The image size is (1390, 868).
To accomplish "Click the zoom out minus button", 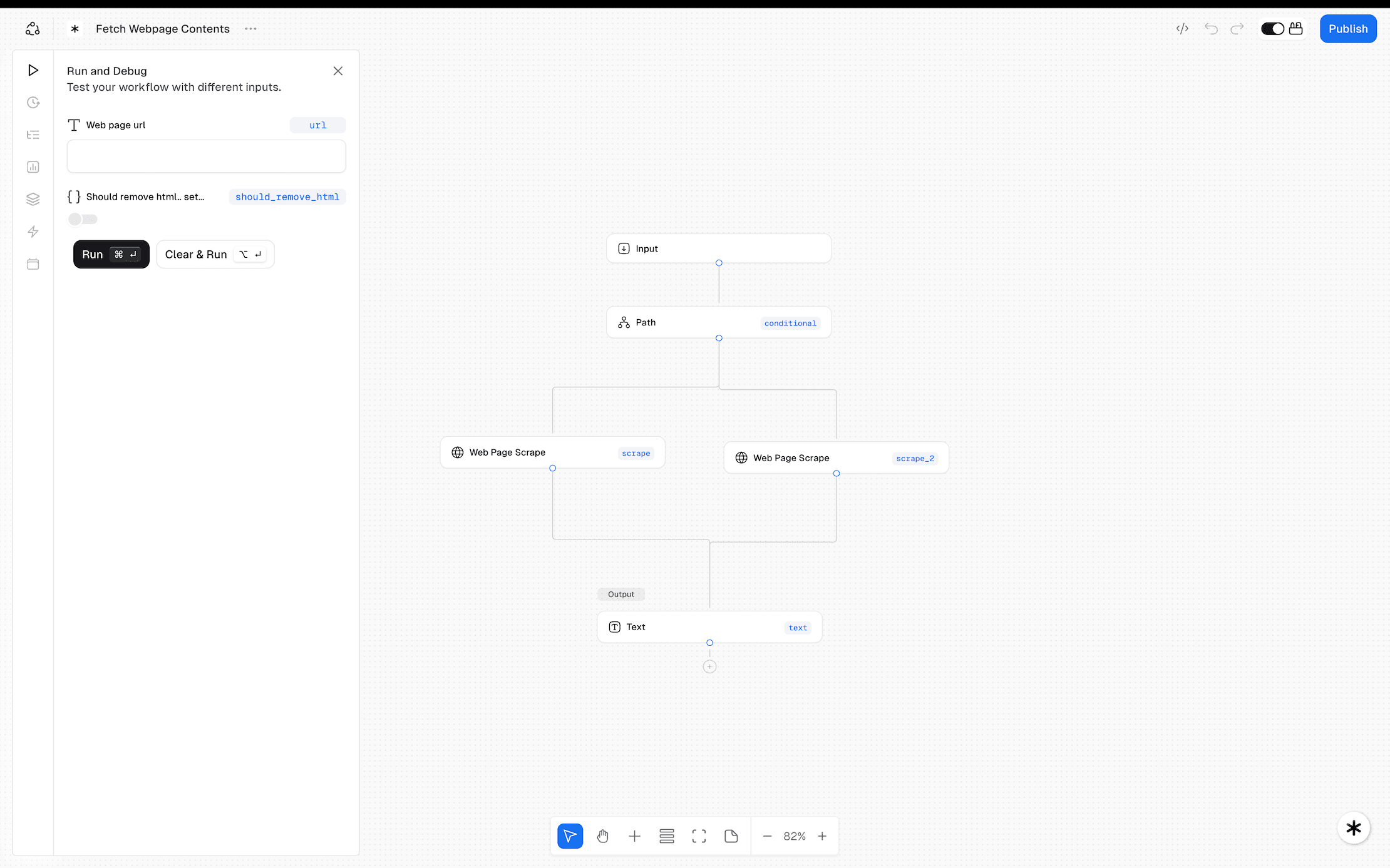I will click(767, 836).
